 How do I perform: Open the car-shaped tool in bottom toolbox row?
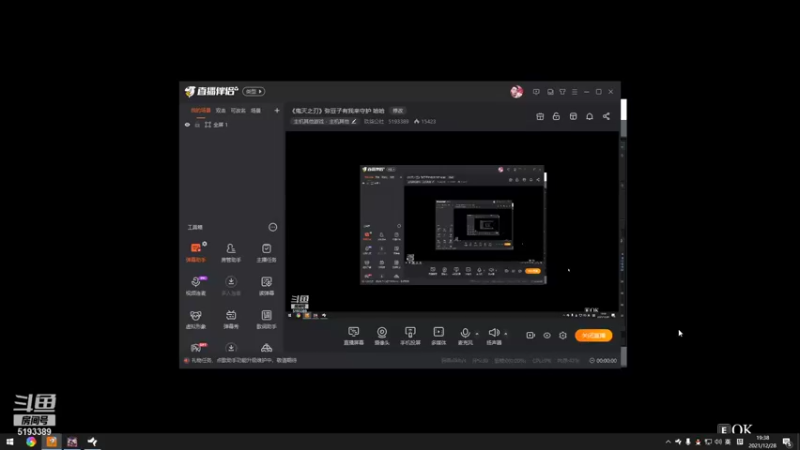266,348
